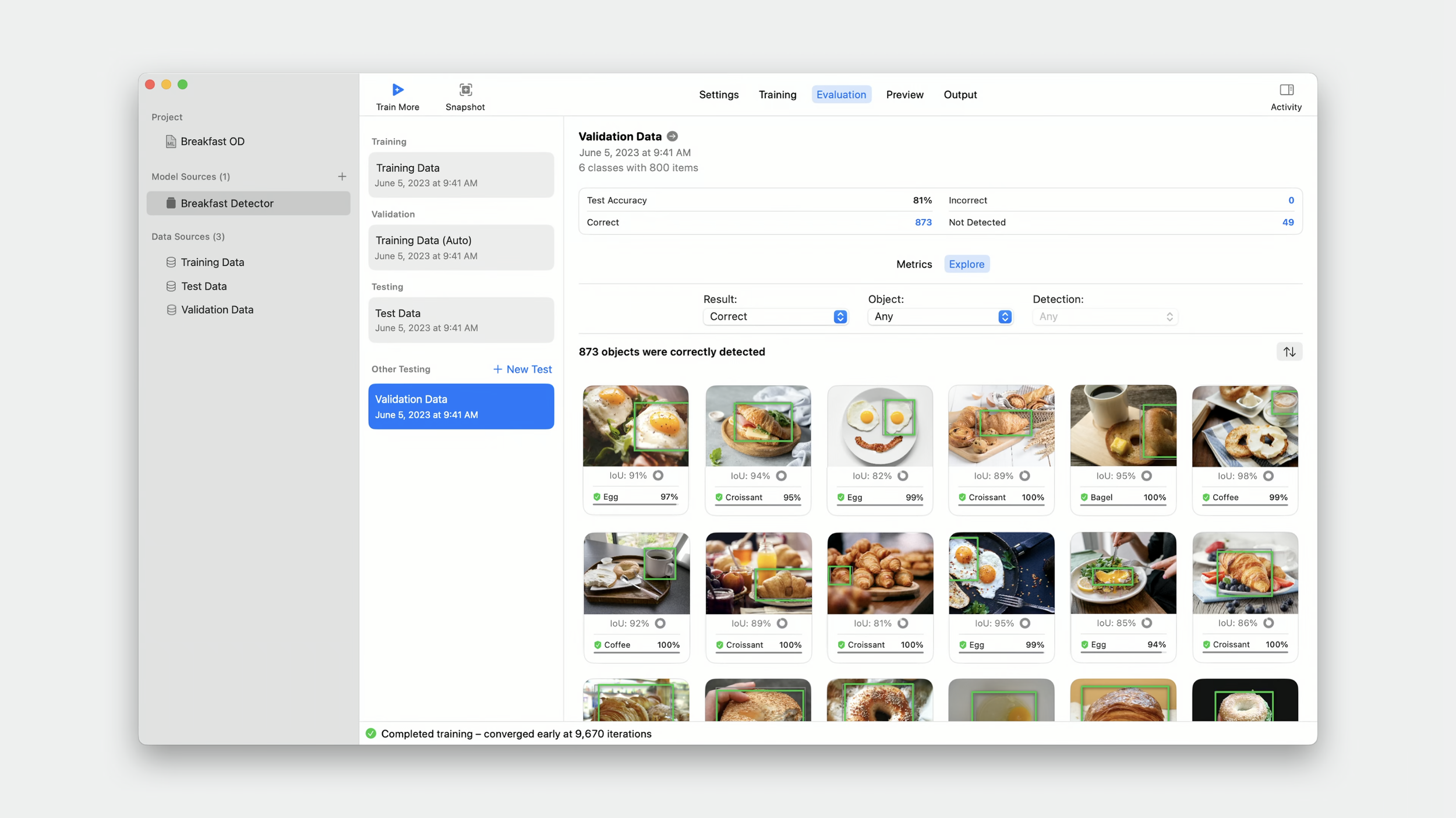Toggle the circle beside IoU 98%
Image resolution: width=1456 pixels, height=818 pixels.
coord(1268,476)
